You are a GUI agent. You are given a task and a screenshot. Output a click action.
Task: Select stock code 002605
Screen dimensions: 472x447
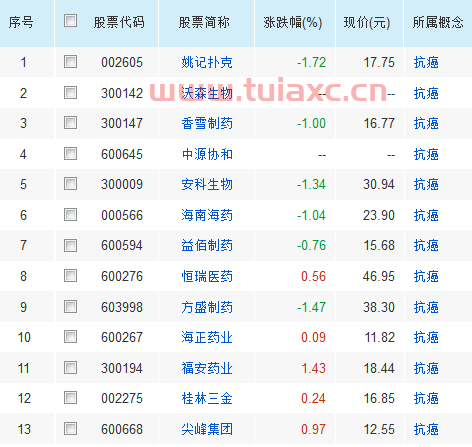122,62
